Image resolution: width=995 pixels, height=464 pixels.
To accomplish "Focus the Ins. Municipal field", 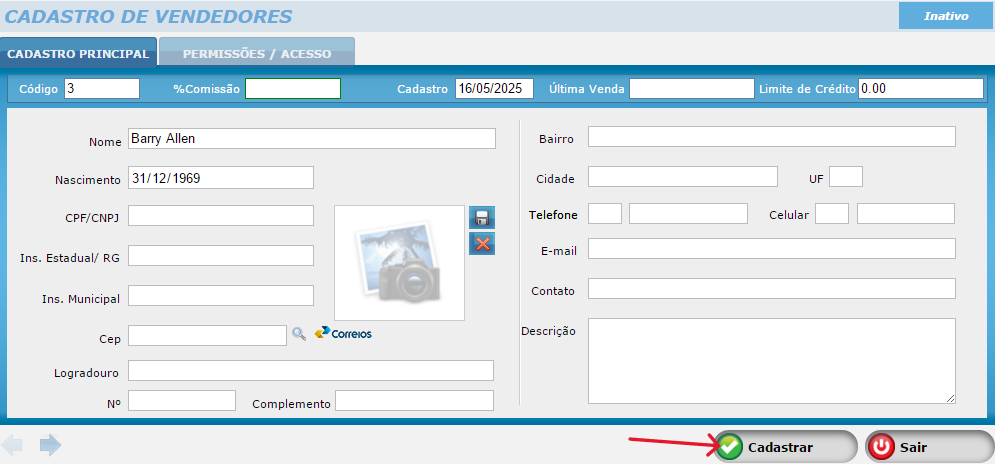I will click(x=221, y=296).
